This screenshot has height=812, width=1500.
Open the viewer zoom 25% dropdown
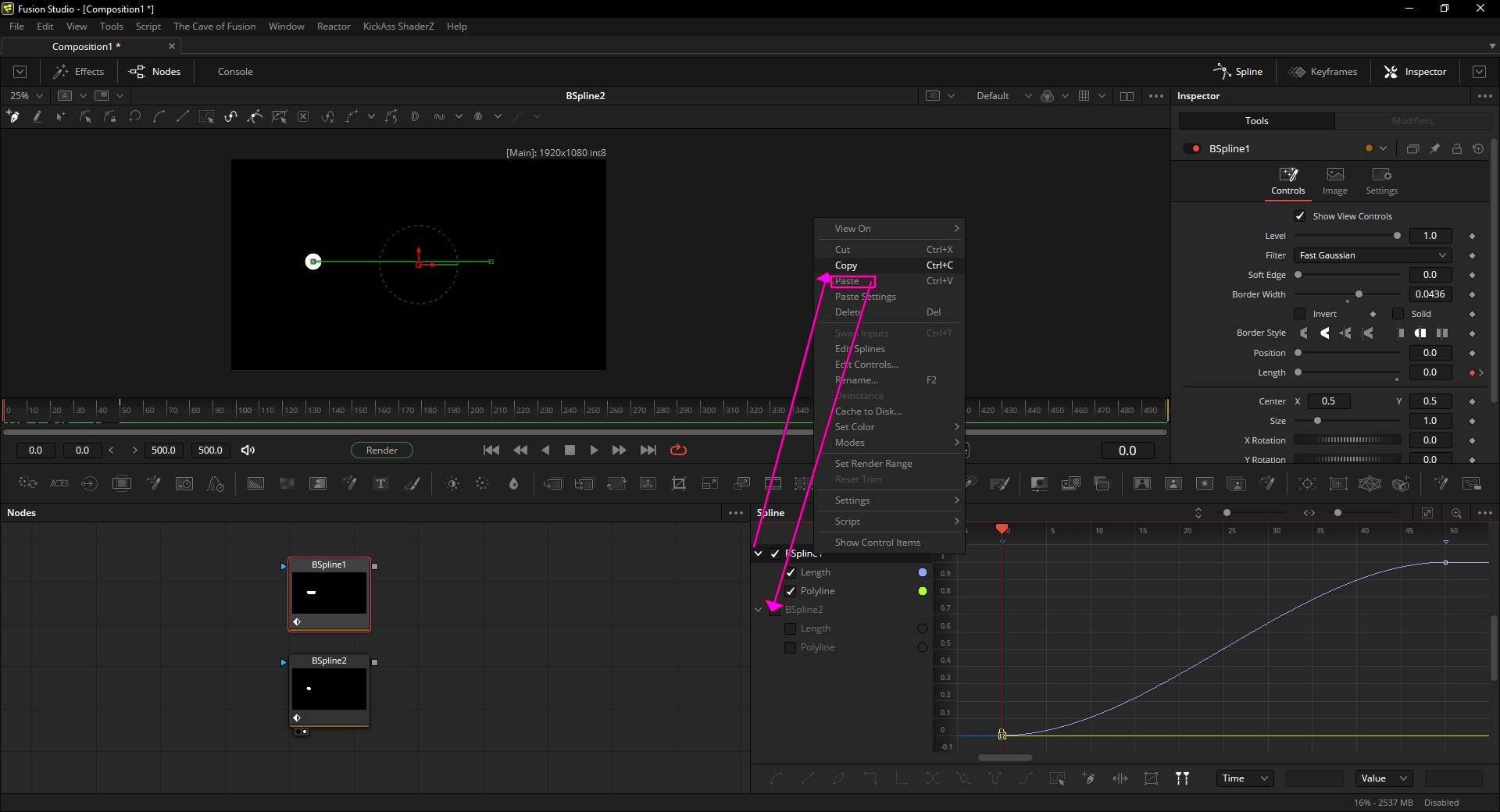(x=26, y=95)
